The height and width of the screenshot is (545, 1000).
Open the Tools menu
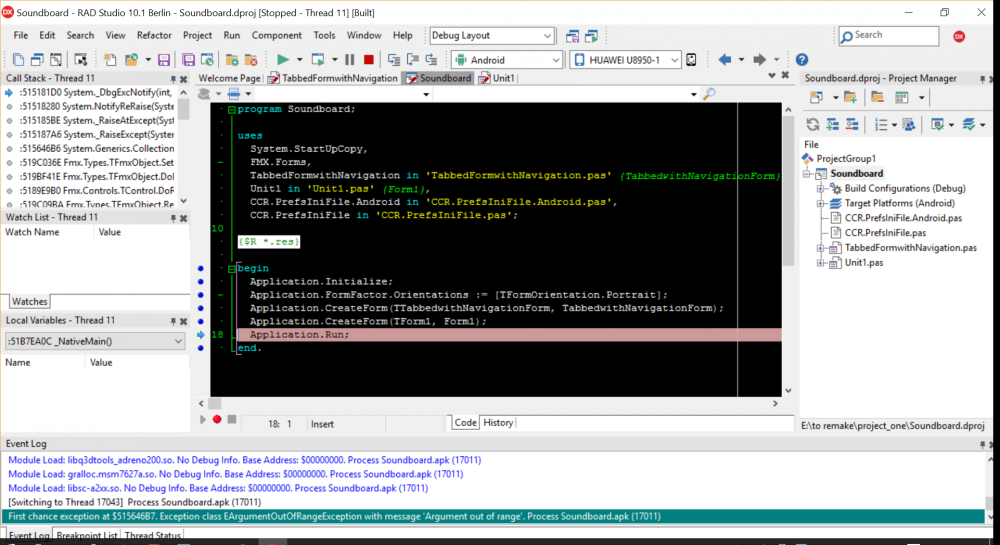(324, 36)
